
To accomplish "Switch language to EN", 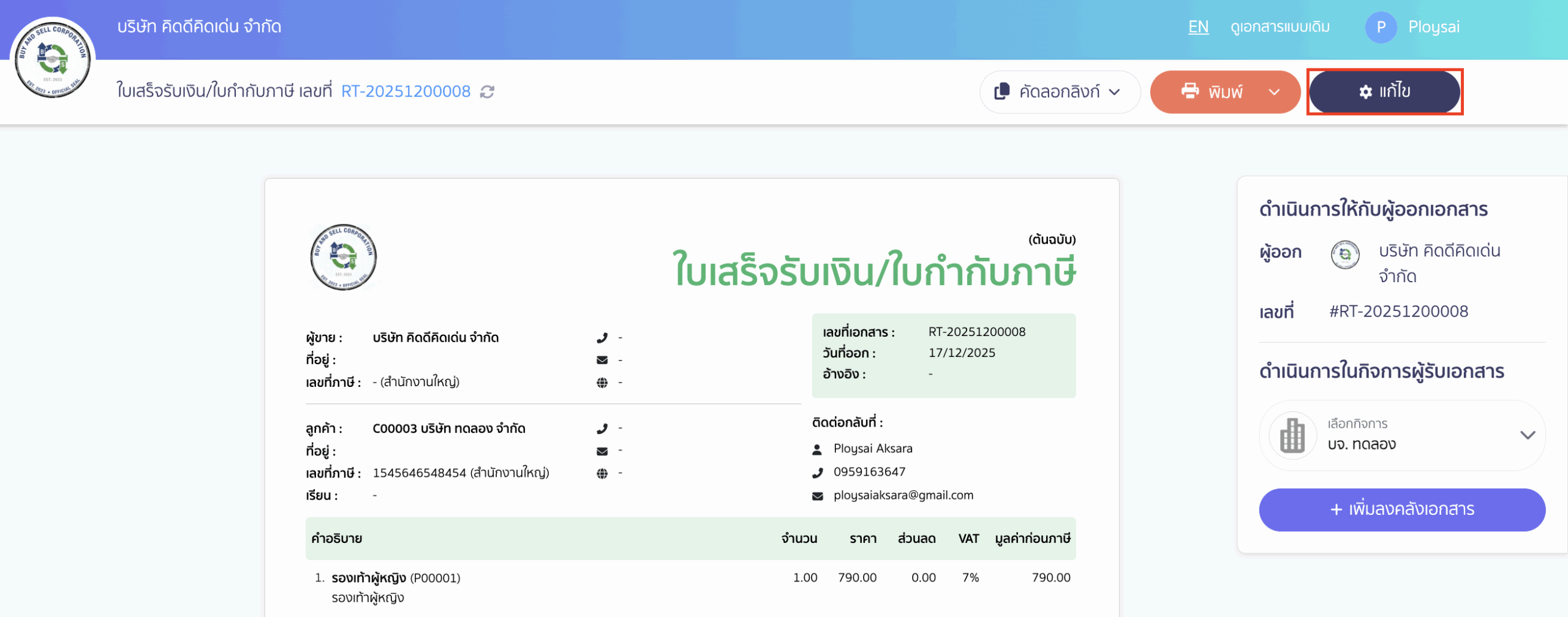I will click(x=1198, y=27).
